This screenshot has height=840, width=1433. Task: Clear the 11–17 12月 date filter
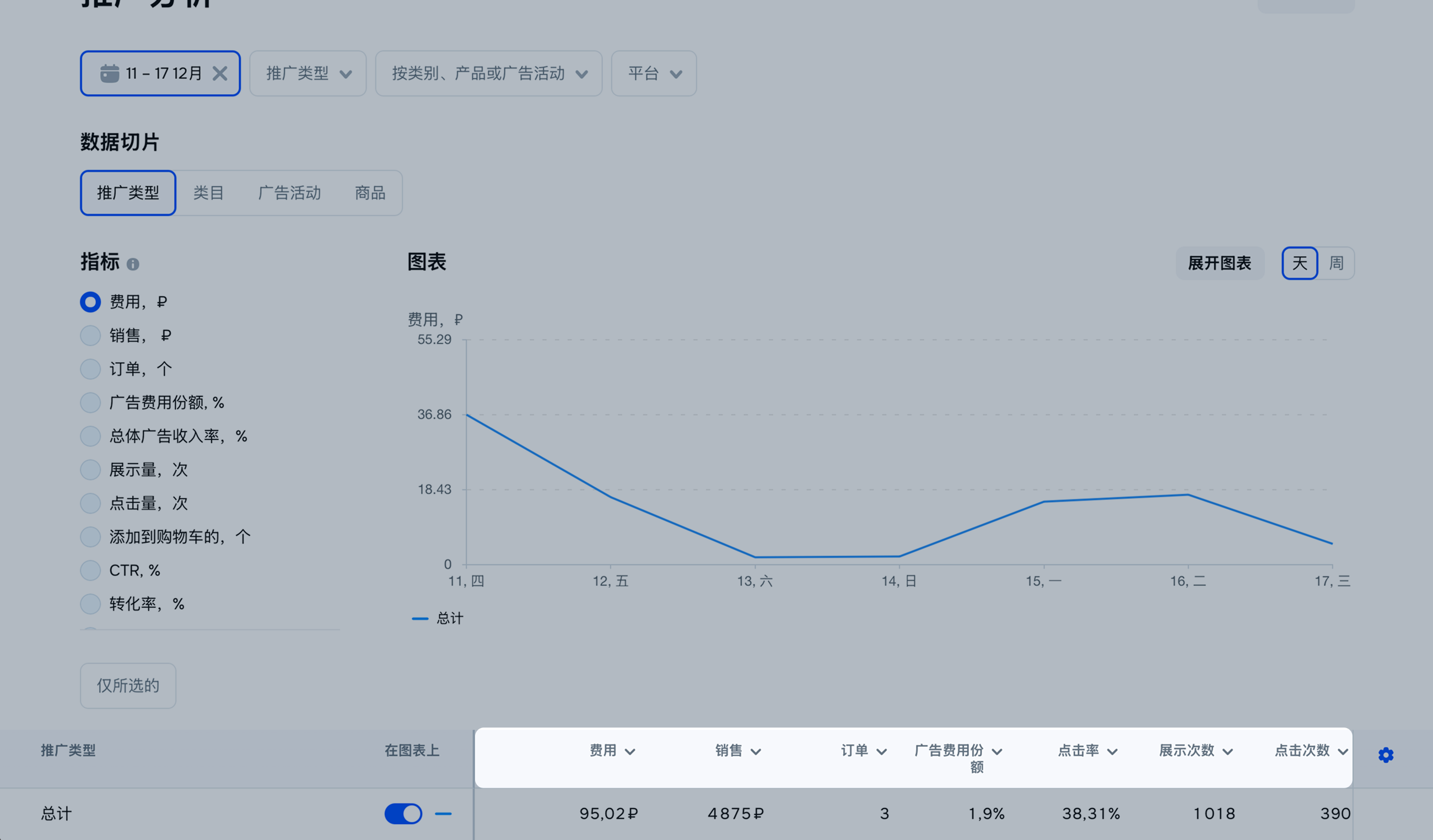[x=220, y=73]
